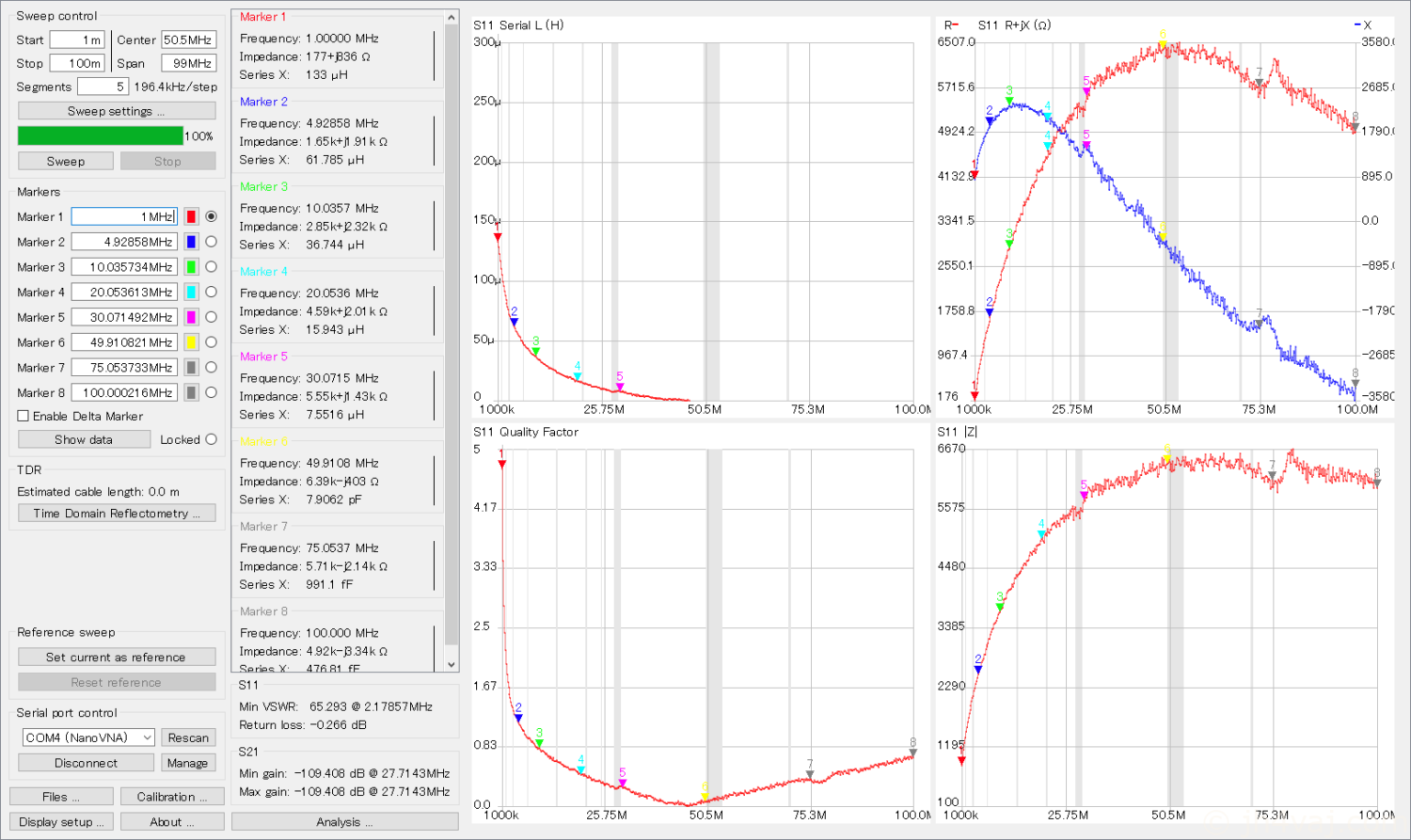
Task: Click the Segments input field
Action: coord(102,87)
